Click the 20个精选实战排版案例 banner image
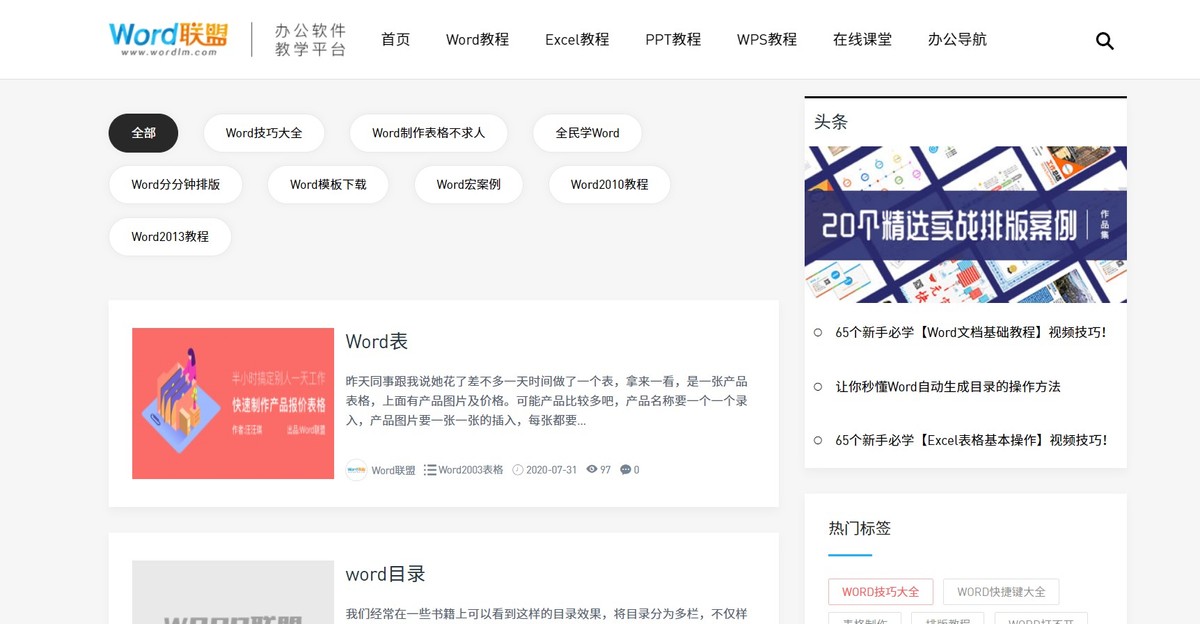Screen dimensions: 1200x624 964,222
